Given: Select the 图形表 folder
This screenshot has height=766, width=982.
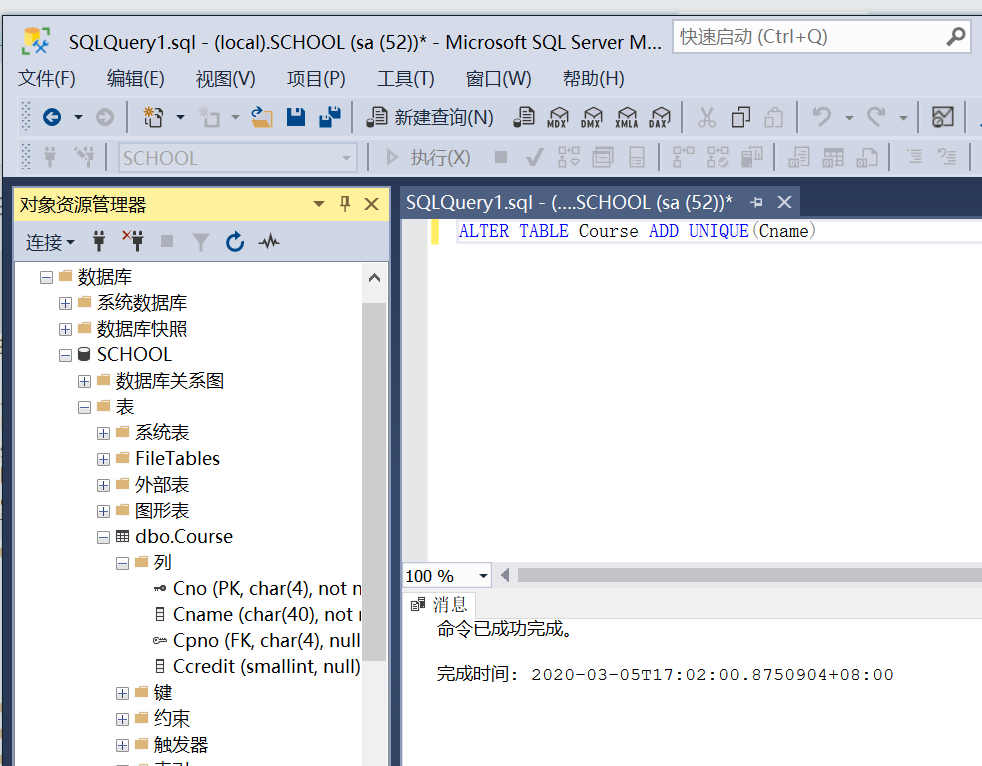Looking at the screenshot, I should [x=153, y=510].
